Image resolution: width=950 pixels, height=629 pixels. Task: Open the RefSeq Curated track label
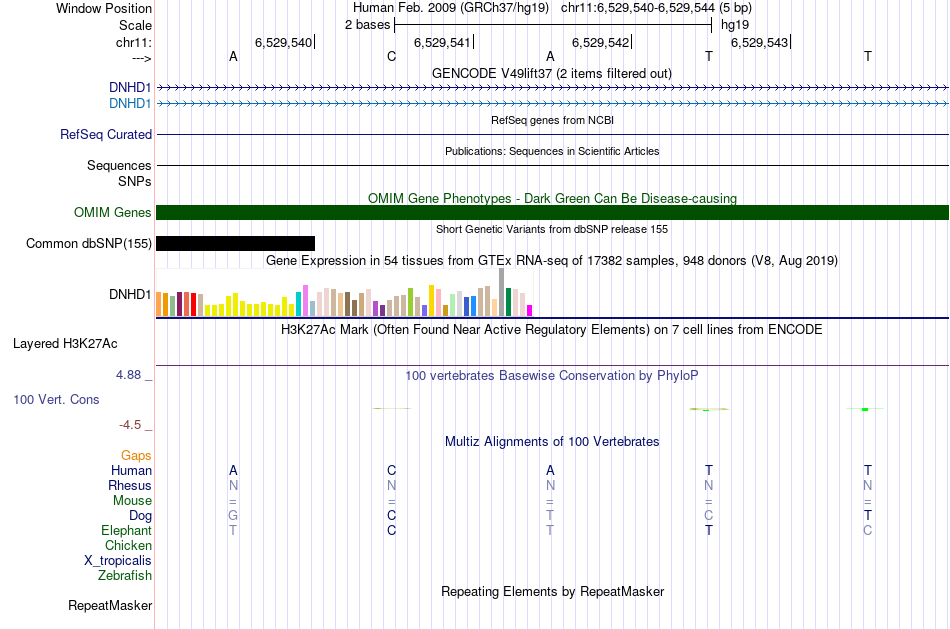[x=106, y=135]
